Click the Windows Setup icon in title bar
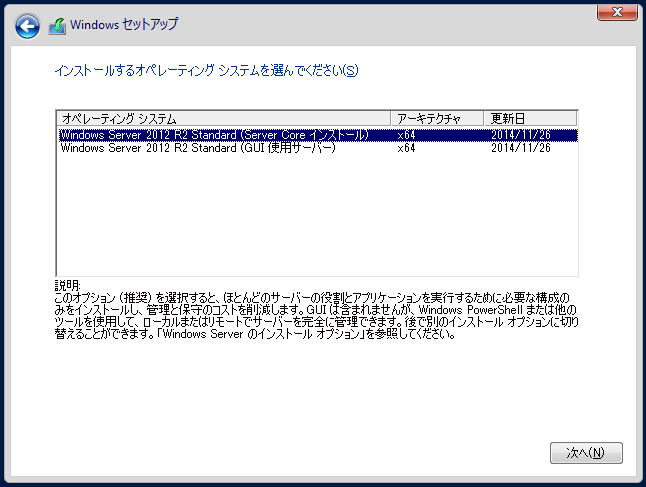The image size is (646, 487). point(57,26)
